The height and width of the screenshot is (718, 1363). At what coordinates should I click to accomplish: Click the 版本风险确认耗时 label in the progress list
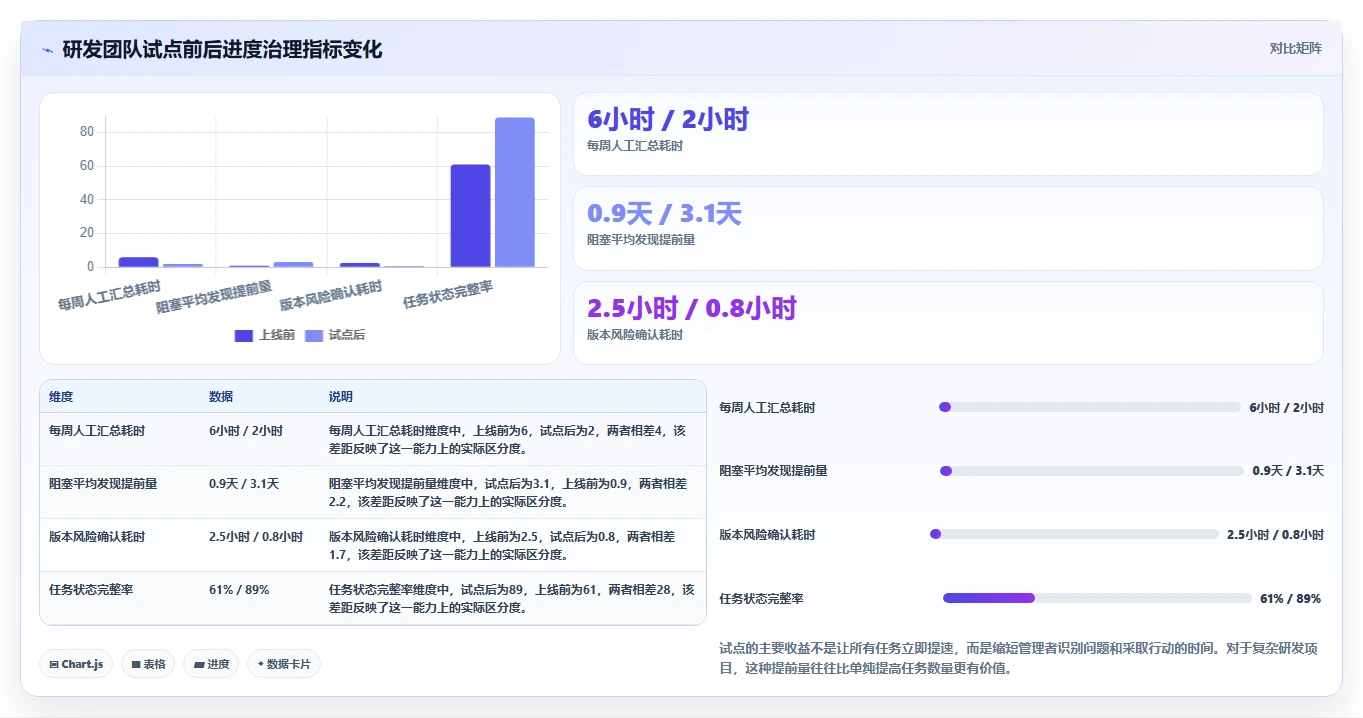[767, 535]
